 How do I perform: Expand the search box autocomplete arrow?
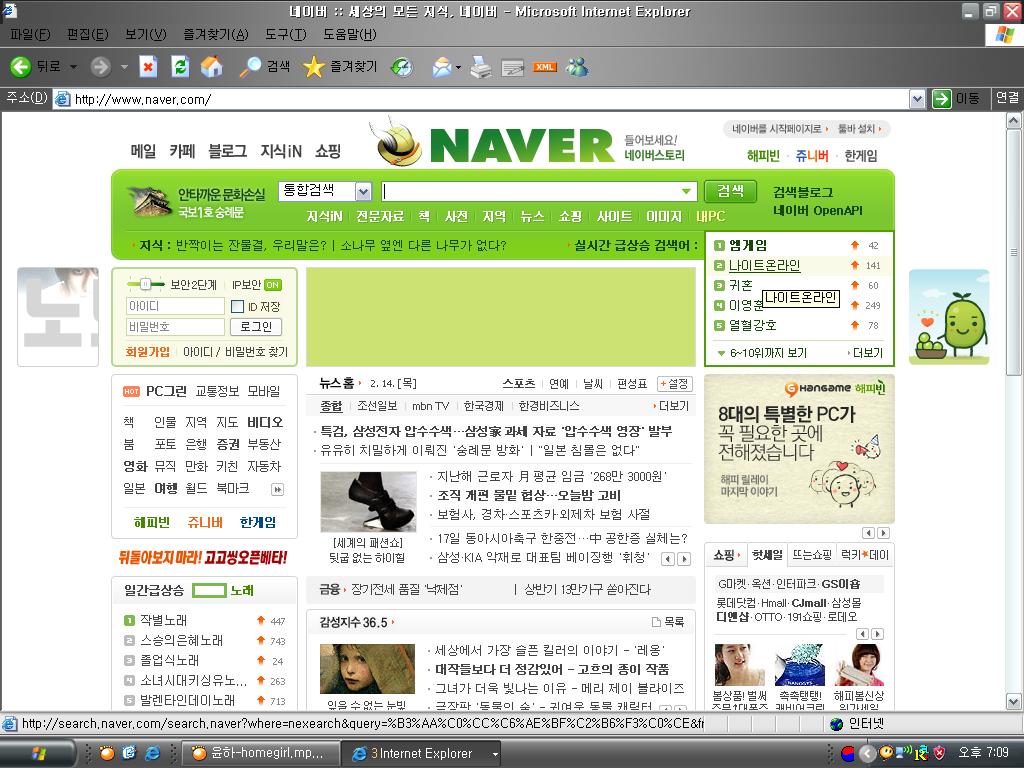(x=686, y=191)
